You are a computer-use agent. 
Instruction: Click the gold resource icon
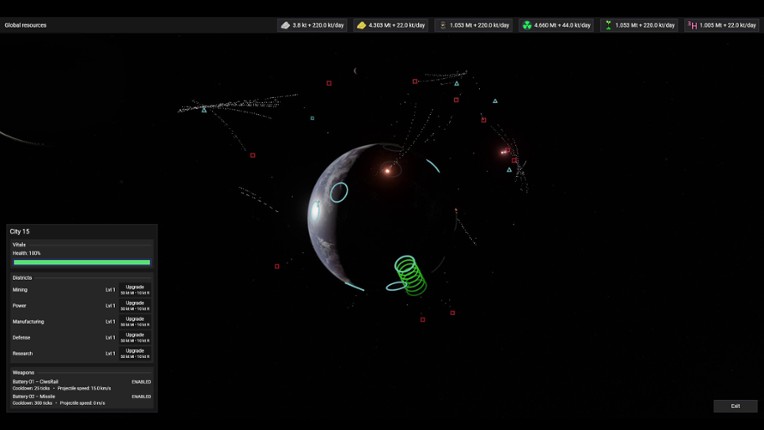click(362, 25)
